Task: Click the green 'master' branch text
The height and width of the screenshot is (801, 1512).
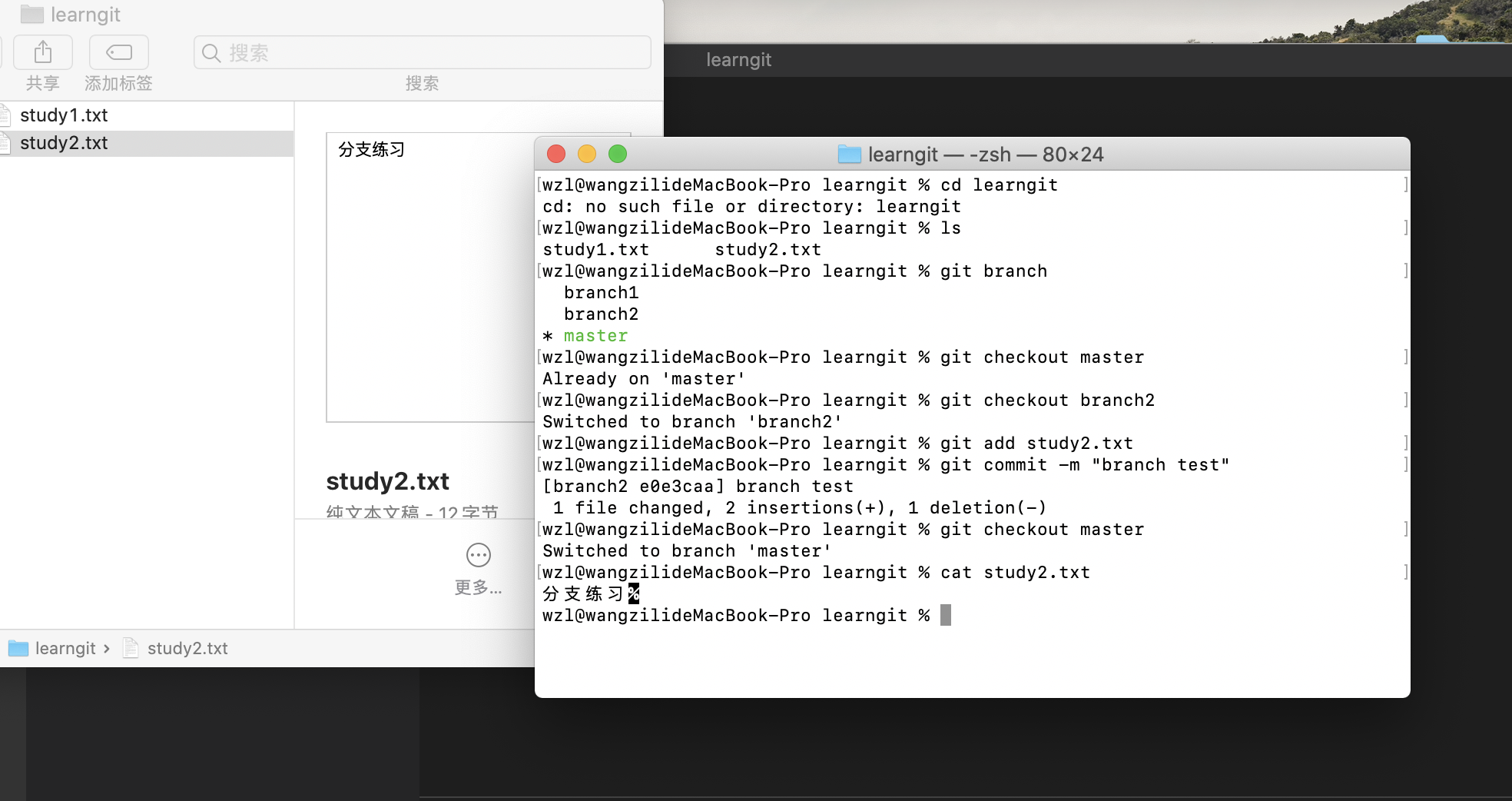Action: tap(595, 336)
